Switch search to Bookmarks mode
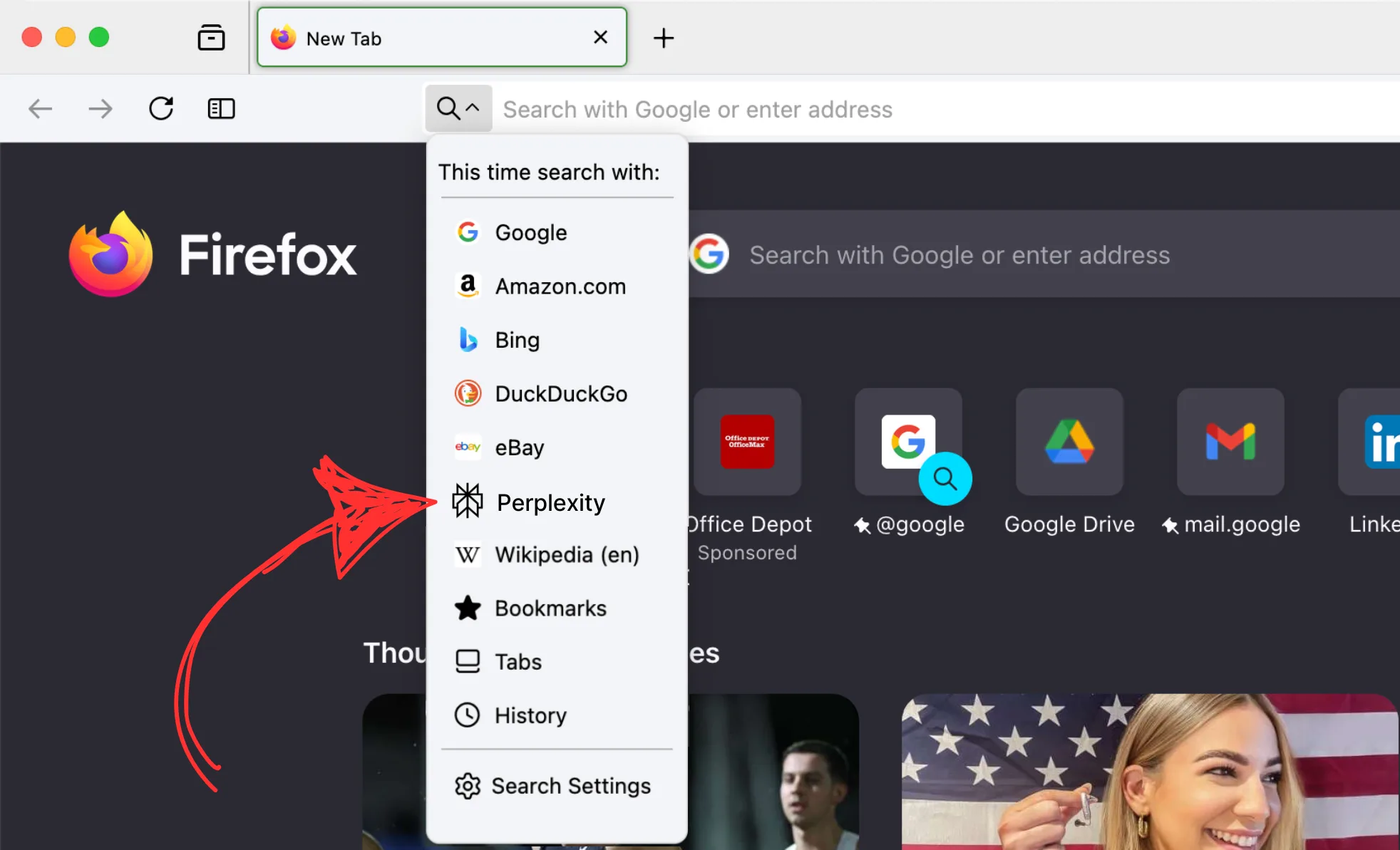Screen dimensions: 1400x850 click(x=550, y=608)
